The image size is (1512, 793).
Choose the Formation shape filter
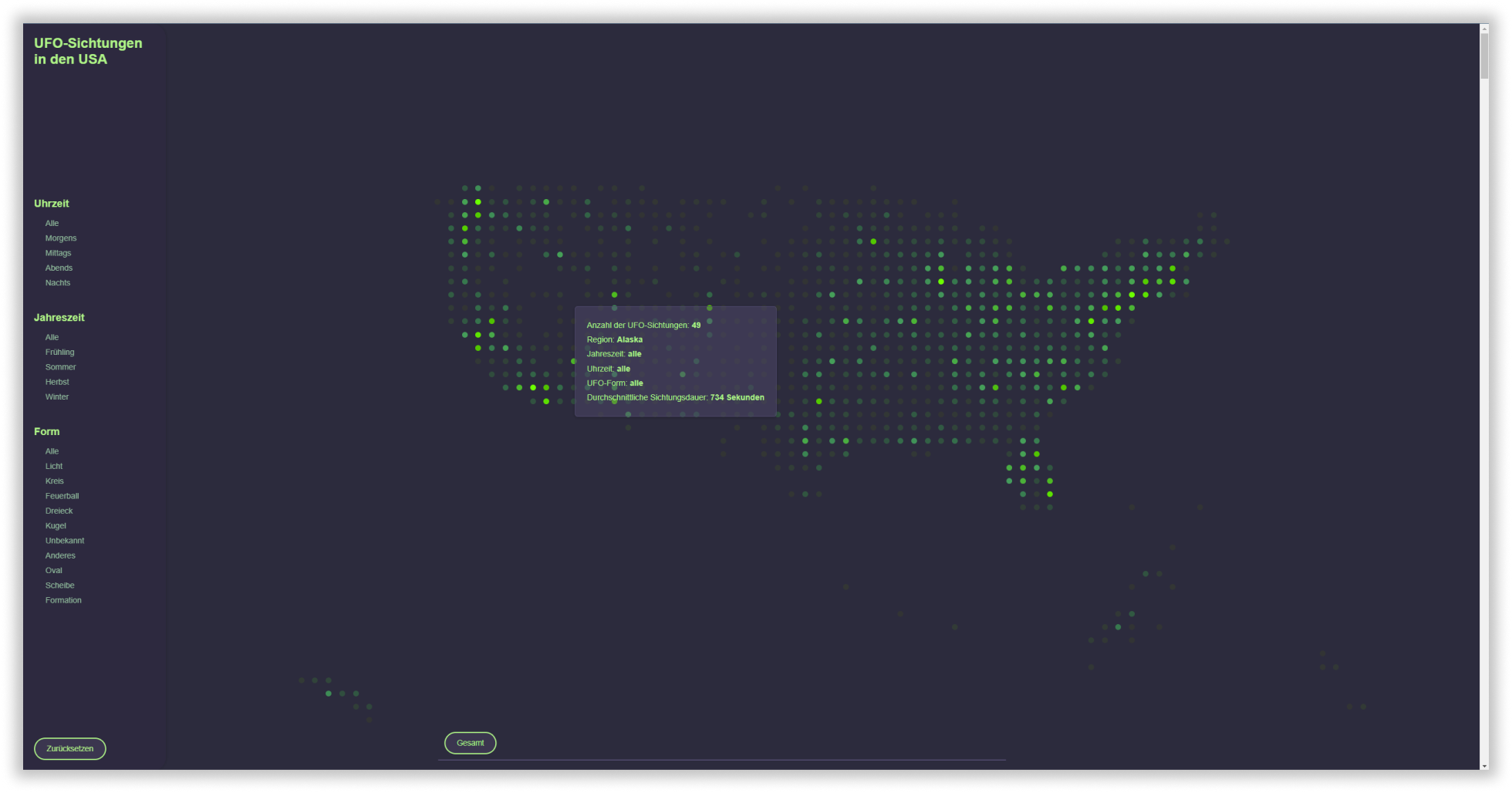coord(63,600)
